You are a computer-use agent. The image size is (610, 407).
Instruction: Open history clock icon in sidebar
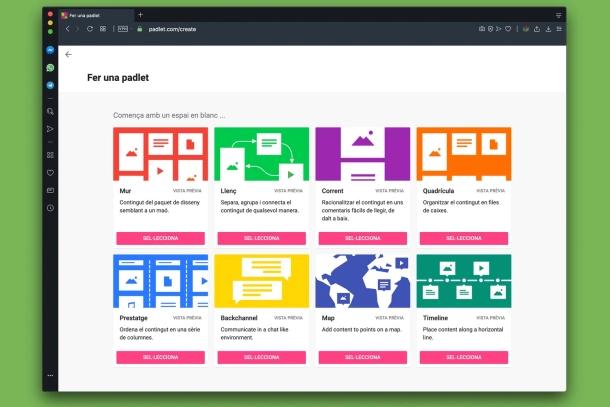(x=50, y=208)
